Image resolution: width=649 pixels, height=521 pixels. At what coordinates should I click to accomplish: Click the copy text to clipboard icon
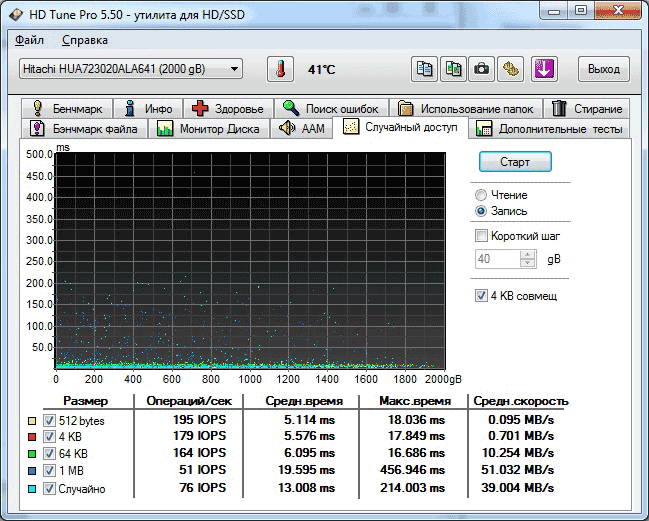pyautogui.click(x=426, y=69)
